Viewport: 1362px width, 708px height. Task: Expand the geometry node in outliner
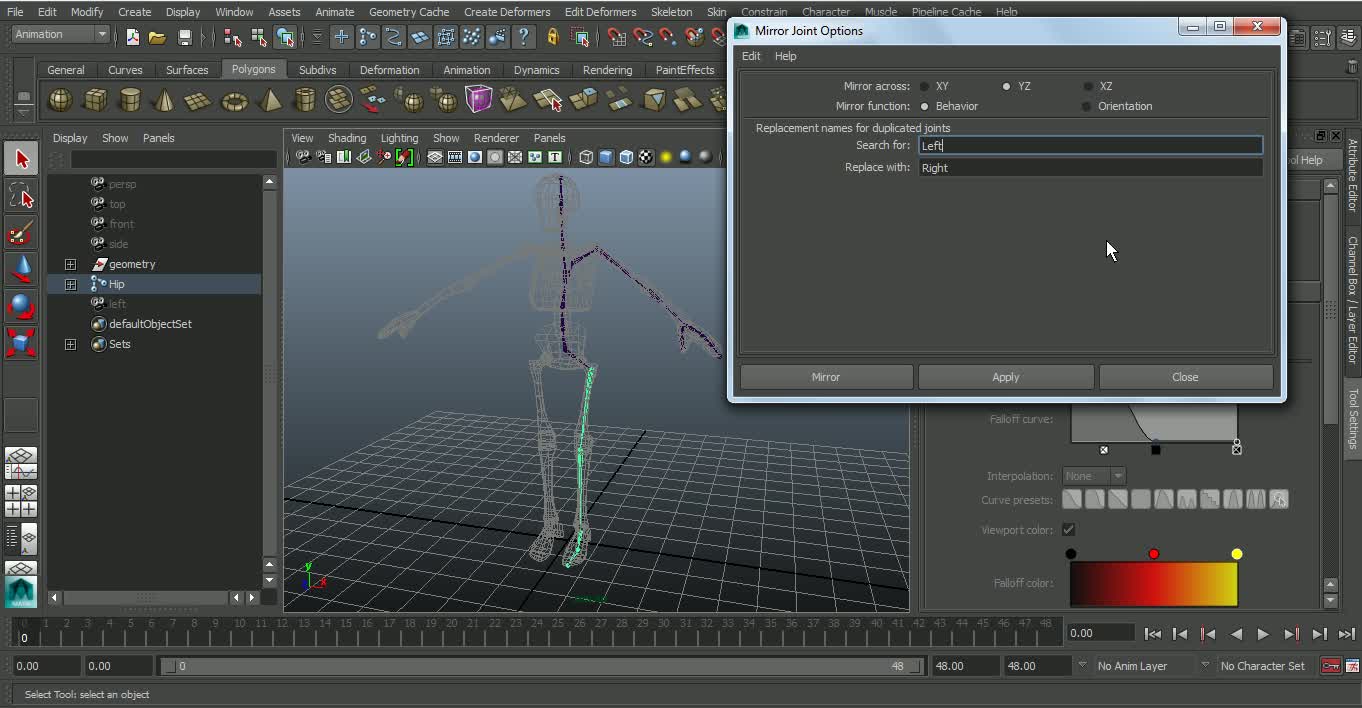[70, 264]
